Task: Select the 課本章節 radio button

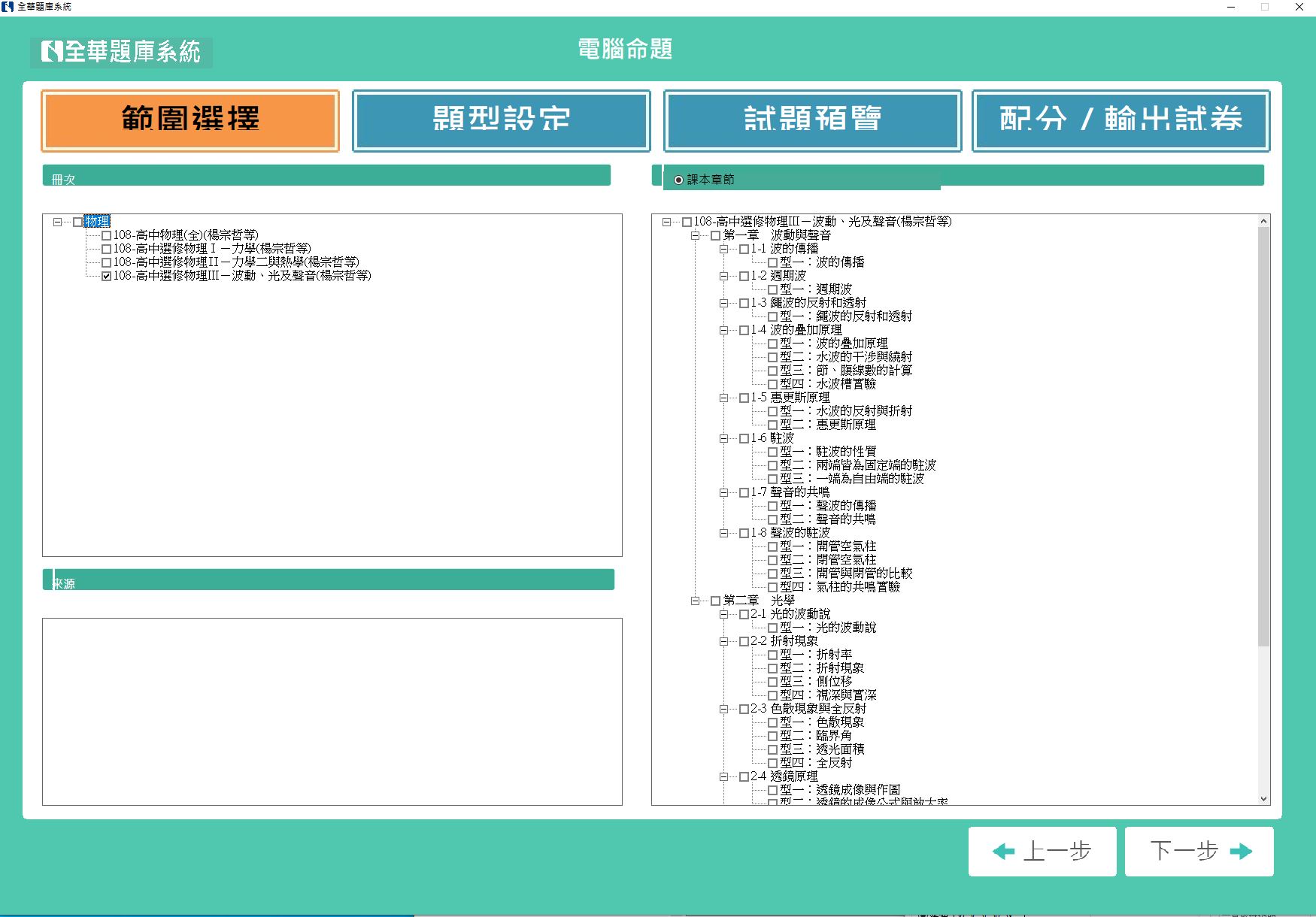Action: (679, 180)
